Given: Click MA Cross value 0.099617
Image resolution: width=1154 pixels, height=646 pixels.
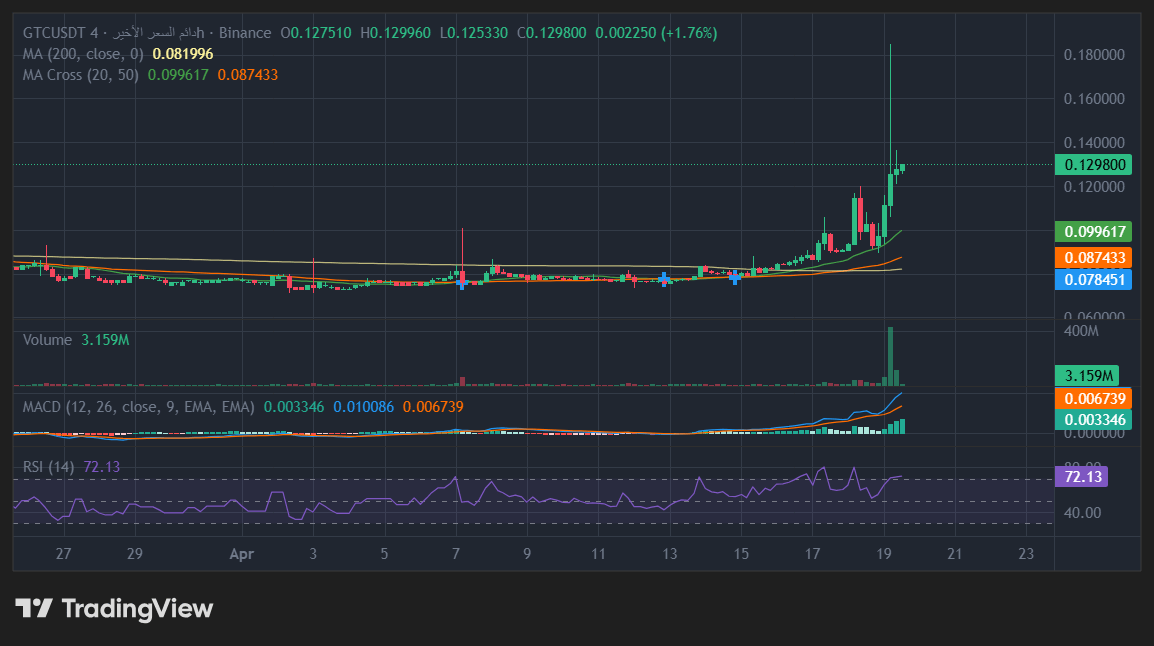Looking at the screenshot, I should pyautogui.click(x=178, y=75).
